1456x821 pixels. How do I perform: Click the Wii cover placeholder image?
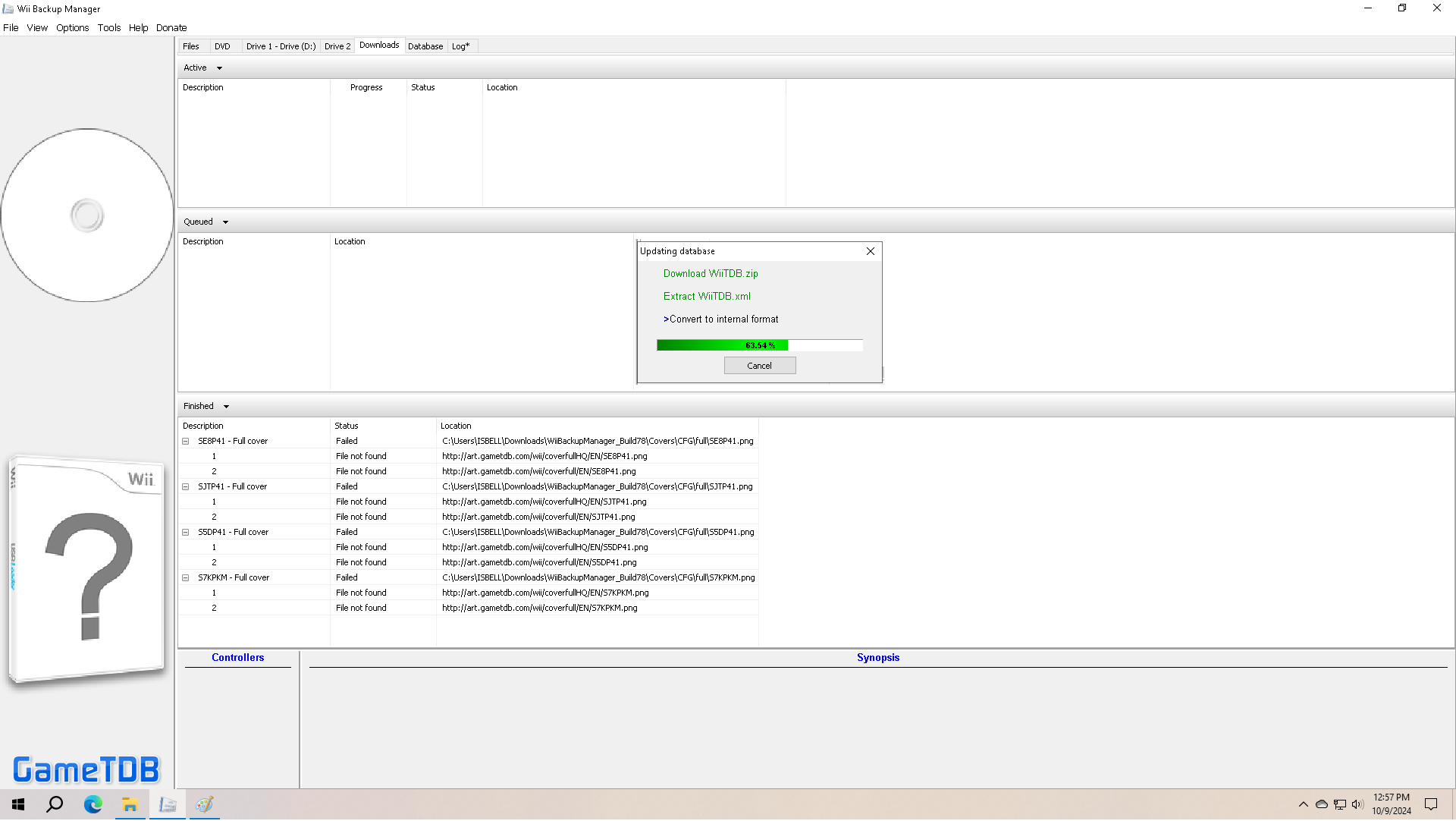(88, 569)
